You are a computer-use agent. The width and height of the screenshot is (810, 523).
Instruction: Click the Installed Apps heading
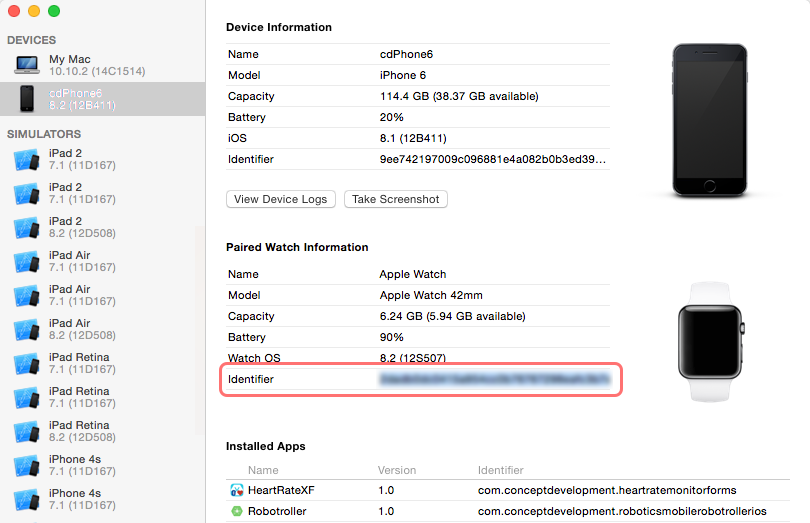point(266,446)
